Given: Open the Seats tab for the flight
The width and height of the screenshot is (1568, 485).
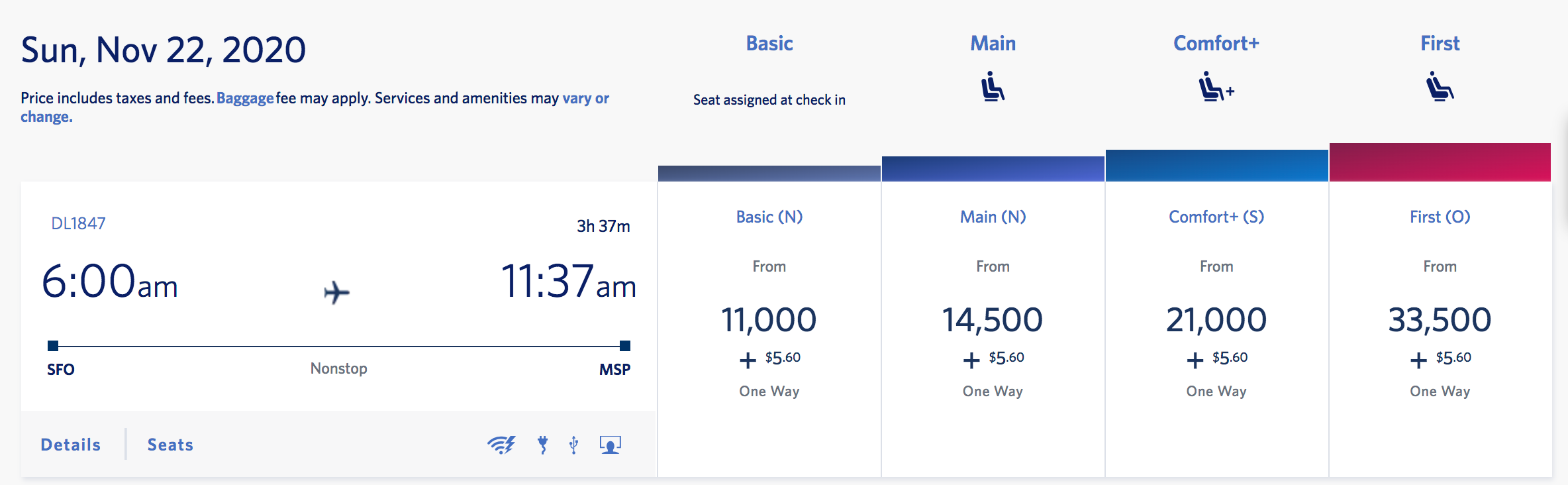Looking at the screenshot, I should pyautogui.click(x=170, y=445).
